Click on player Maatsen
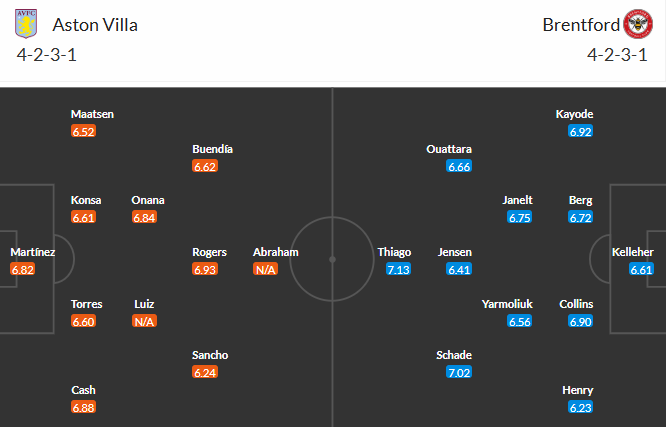666x427 pixels. pyautogui.click(x=92, y=114)
